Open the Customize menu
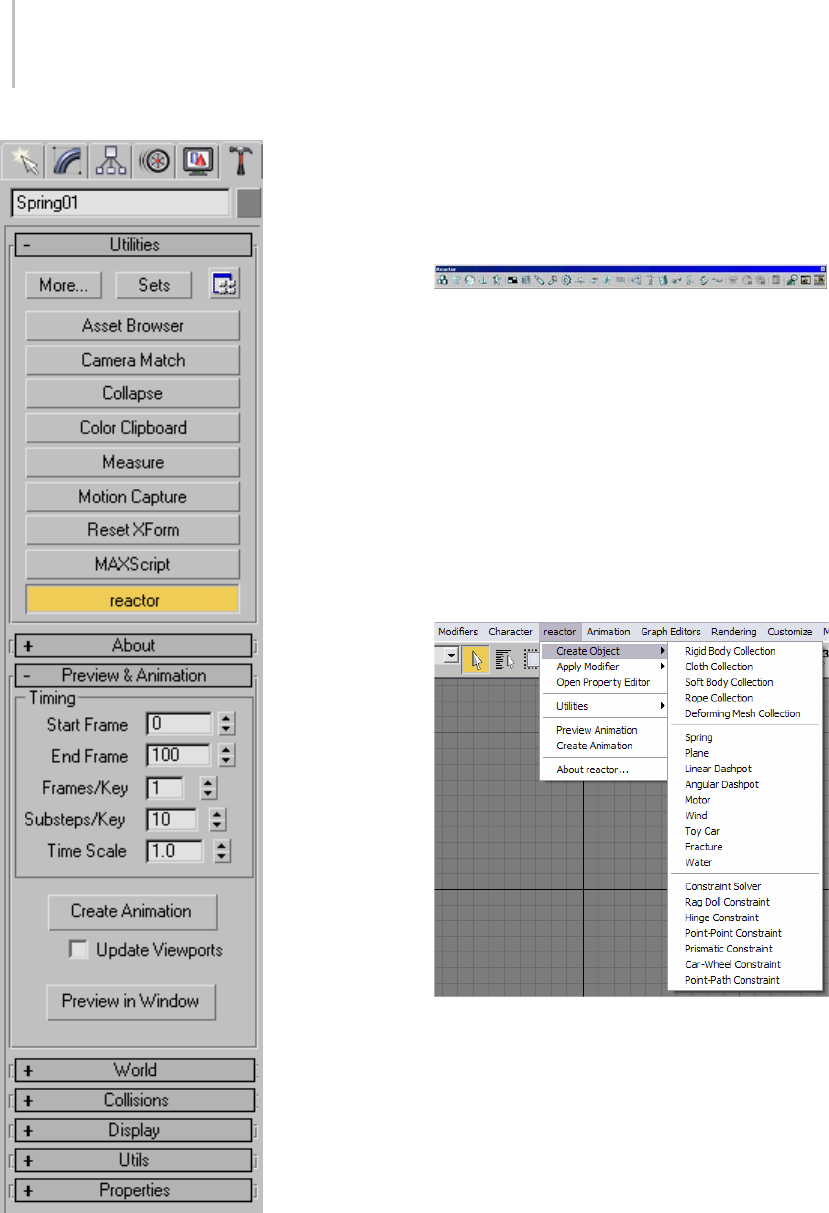Screen dimensions: 829x1213 tap(789, 632)
